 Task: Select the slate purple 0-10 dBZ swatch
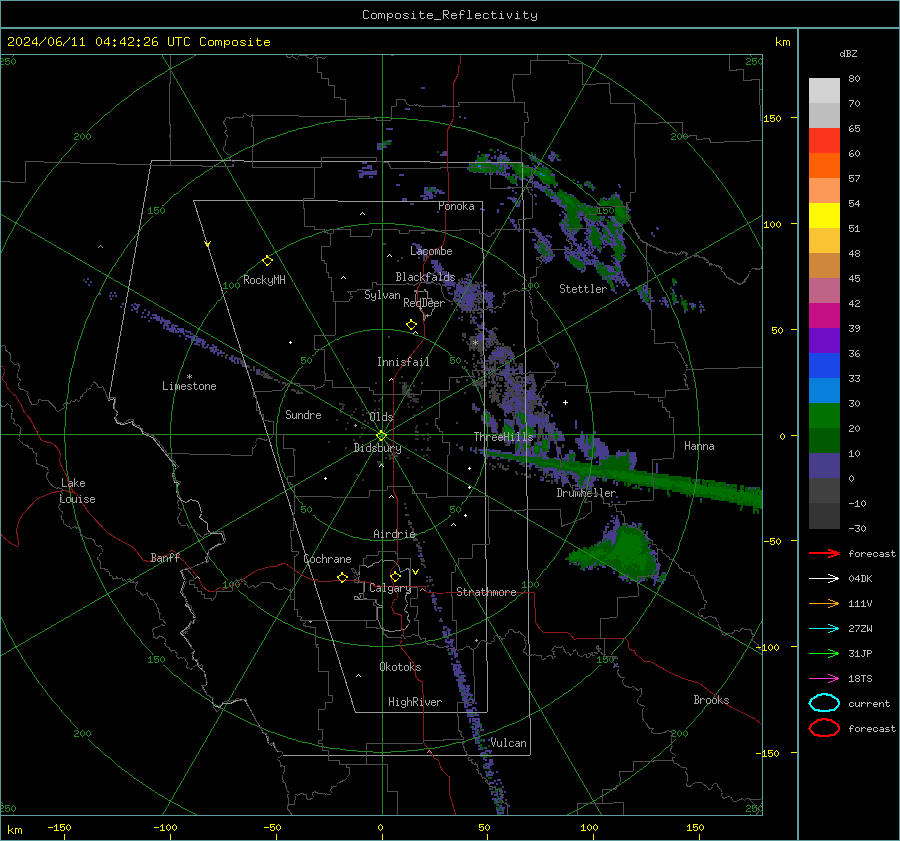[824, 466]
